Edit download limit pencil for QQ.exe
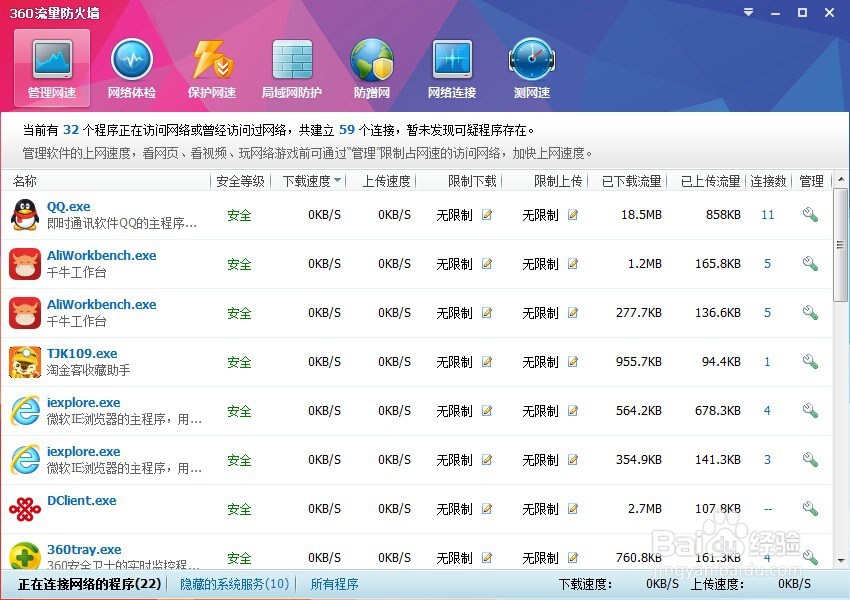Viewport: 850px width, 600px height. (x=486, y=215)
